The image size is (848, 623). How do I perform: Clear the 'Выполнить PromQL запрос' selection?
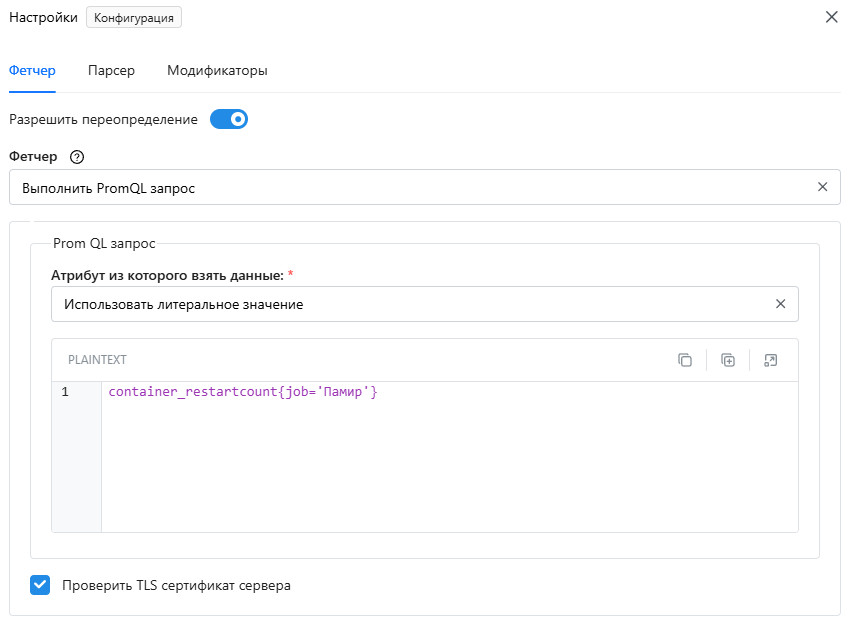coord(823,187)
